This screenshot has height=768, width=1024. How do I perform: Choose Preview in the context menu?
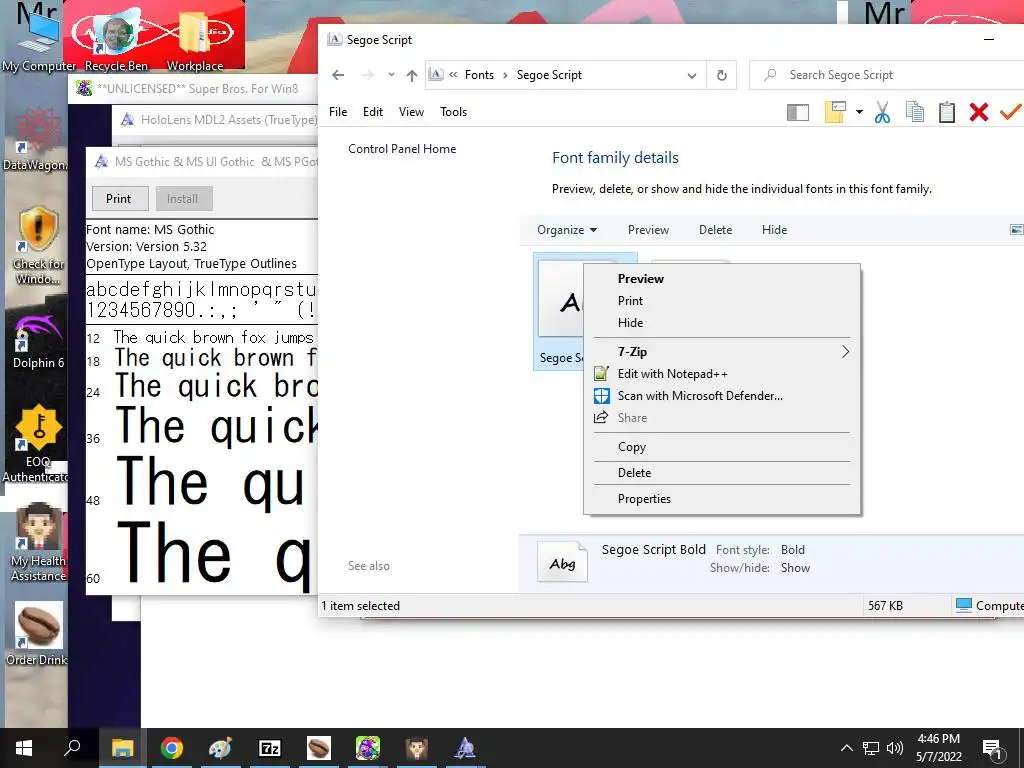click(722, 279)
